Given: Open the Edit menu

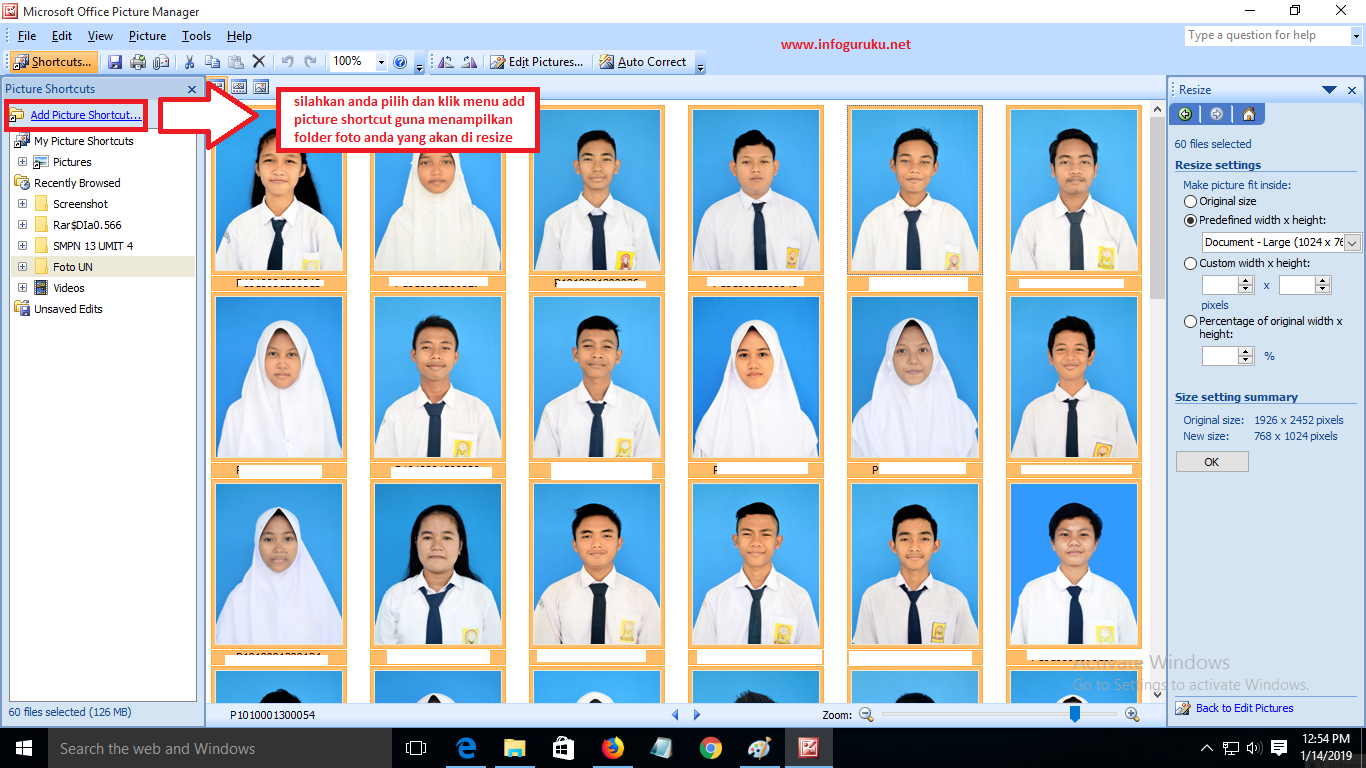Looking at the screenshot, I should (x=62, y=36).
